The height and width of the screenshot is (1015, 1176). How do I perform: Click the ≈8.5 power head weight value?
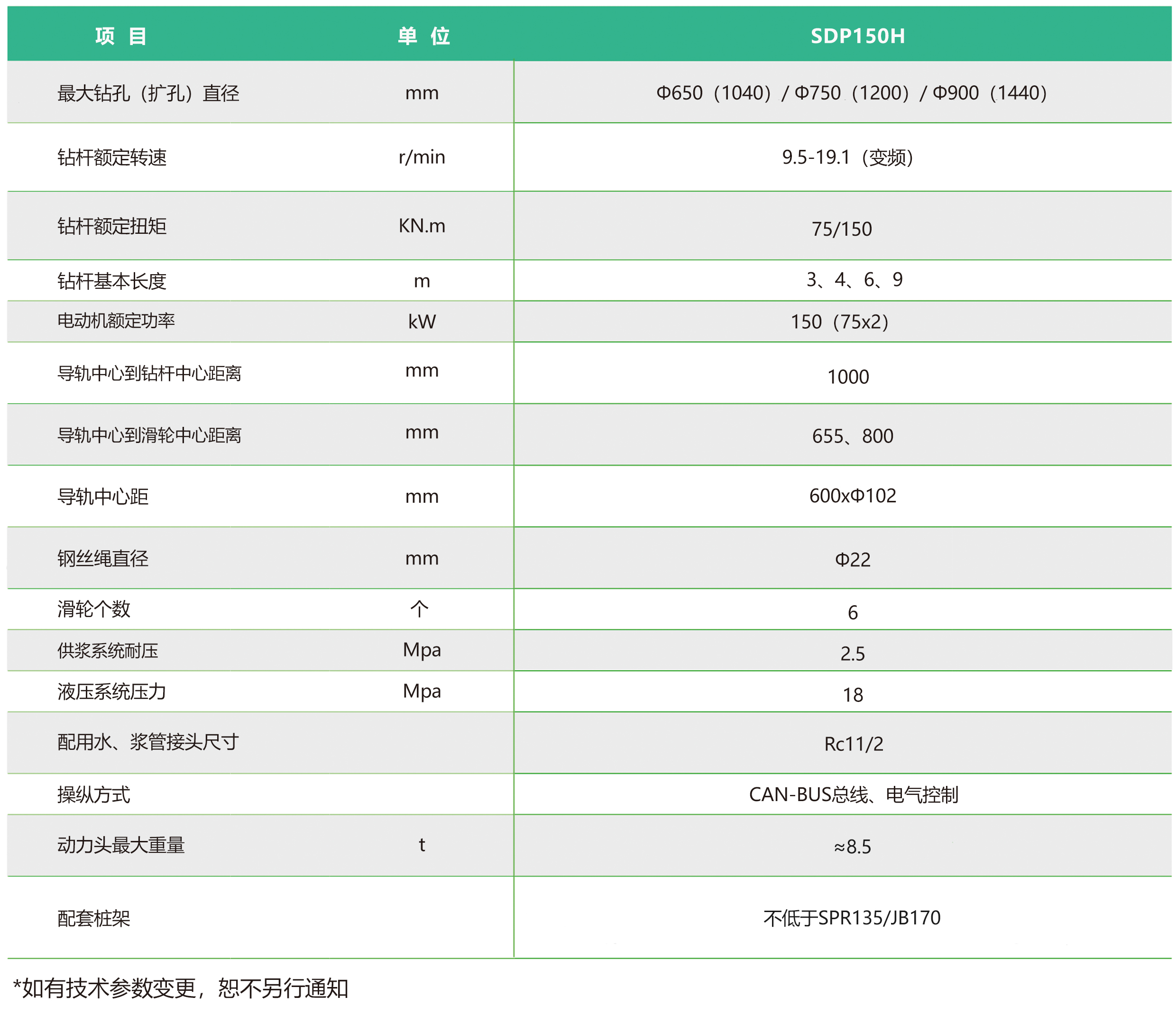pos(853,847)
